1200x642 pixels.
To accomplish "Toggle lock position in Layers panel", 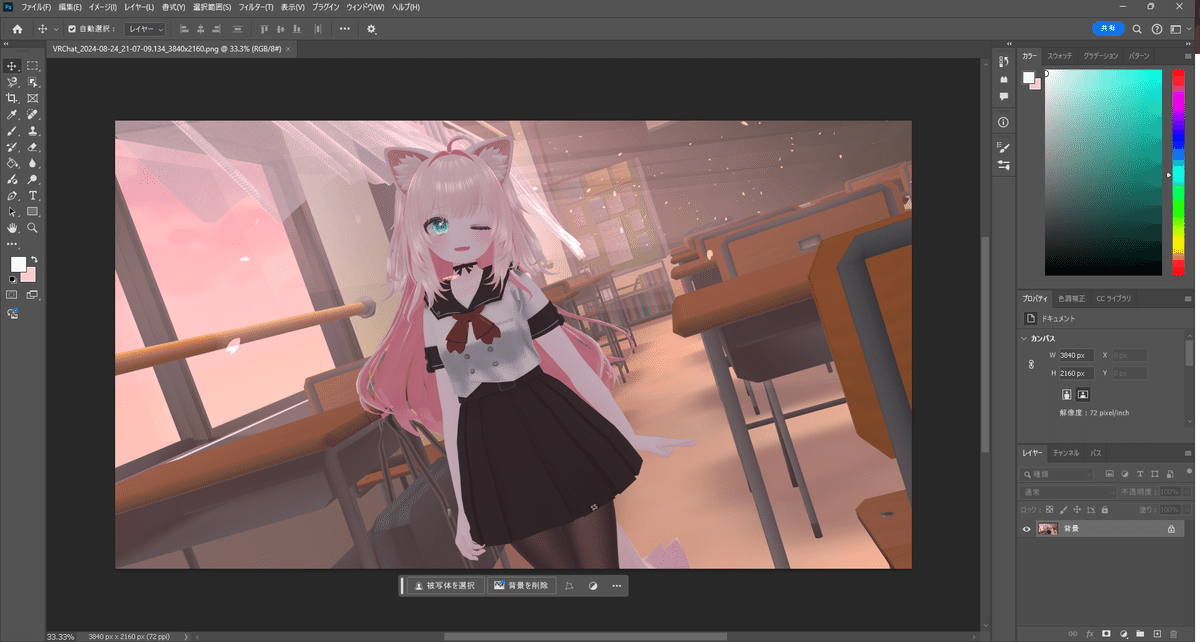I will pos(1076,509).
